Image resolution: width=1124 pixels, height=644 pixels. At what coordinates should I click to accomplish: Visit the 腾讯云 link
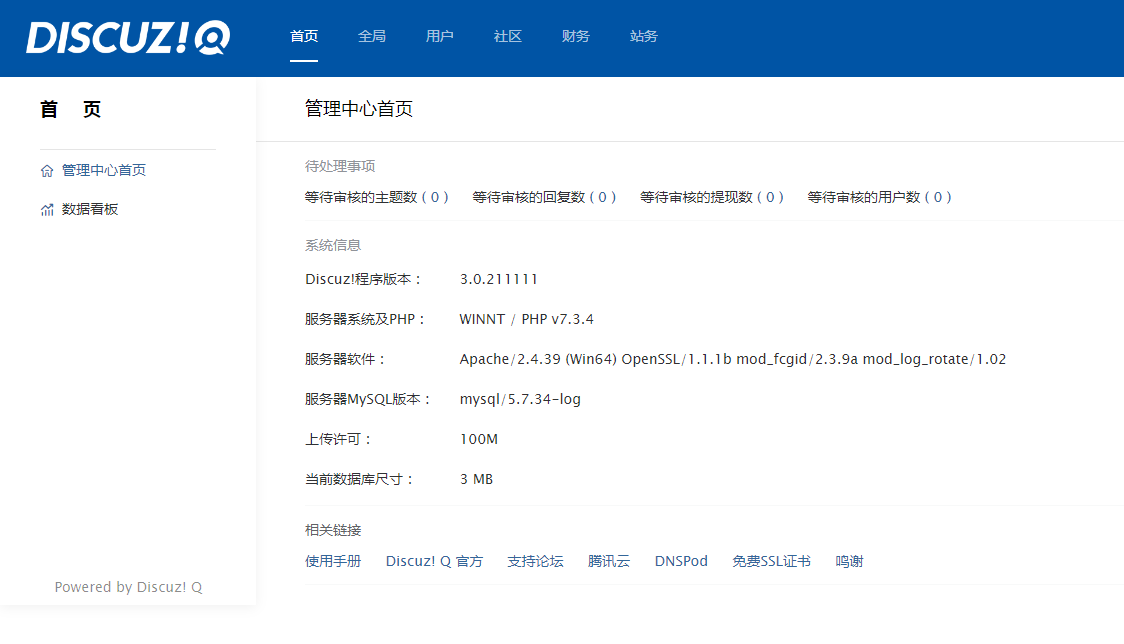pos(609,561)
